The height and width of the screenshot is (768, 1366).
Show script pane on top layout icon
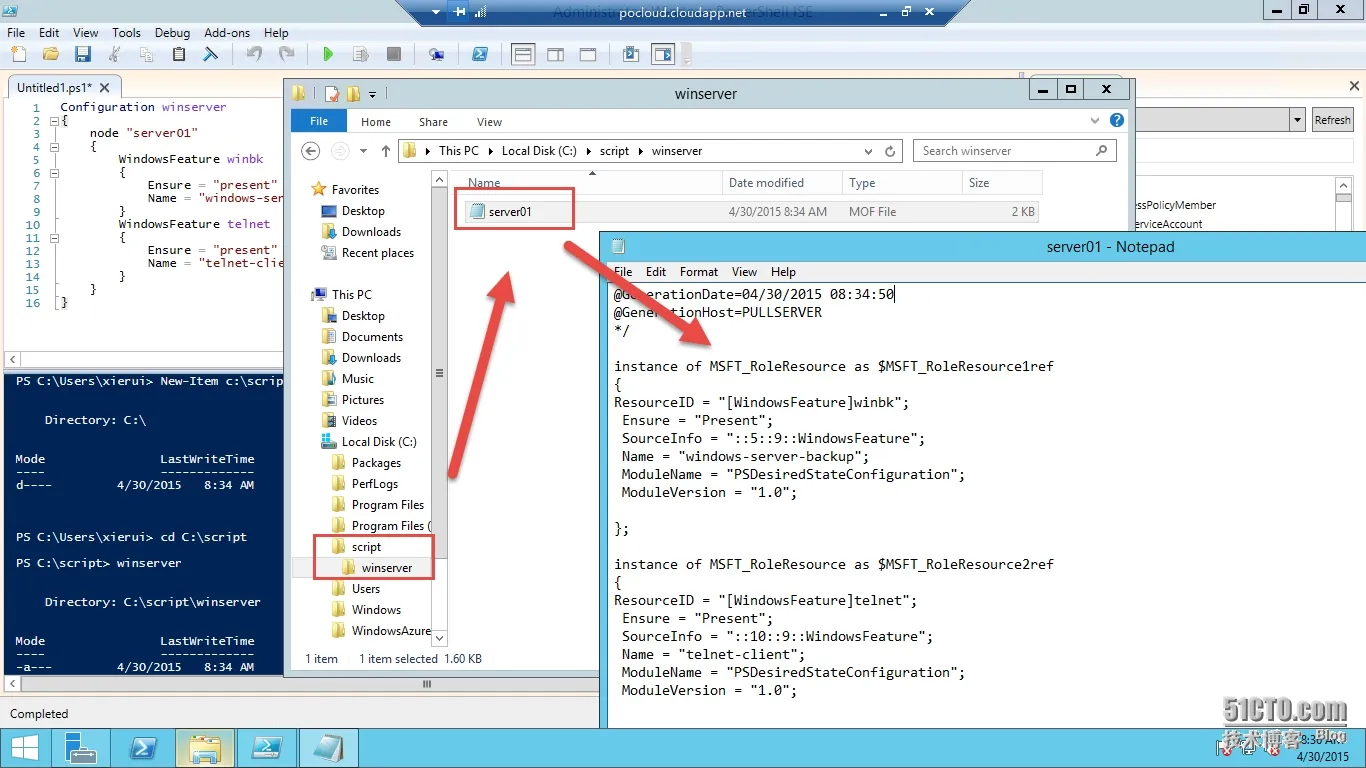click(x=523, y=54)
